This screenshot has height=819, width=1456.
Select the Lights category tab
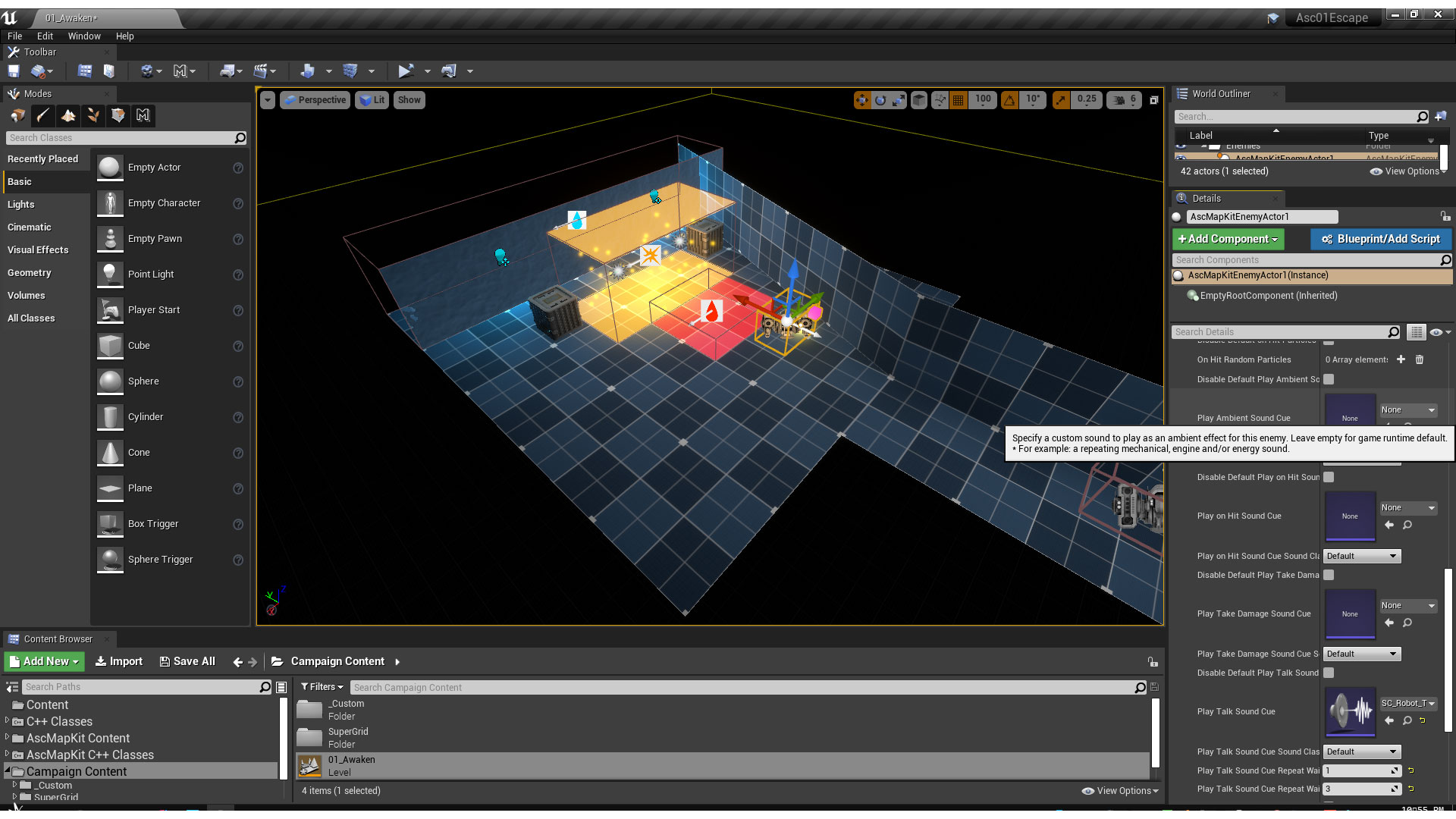[21, 204]
